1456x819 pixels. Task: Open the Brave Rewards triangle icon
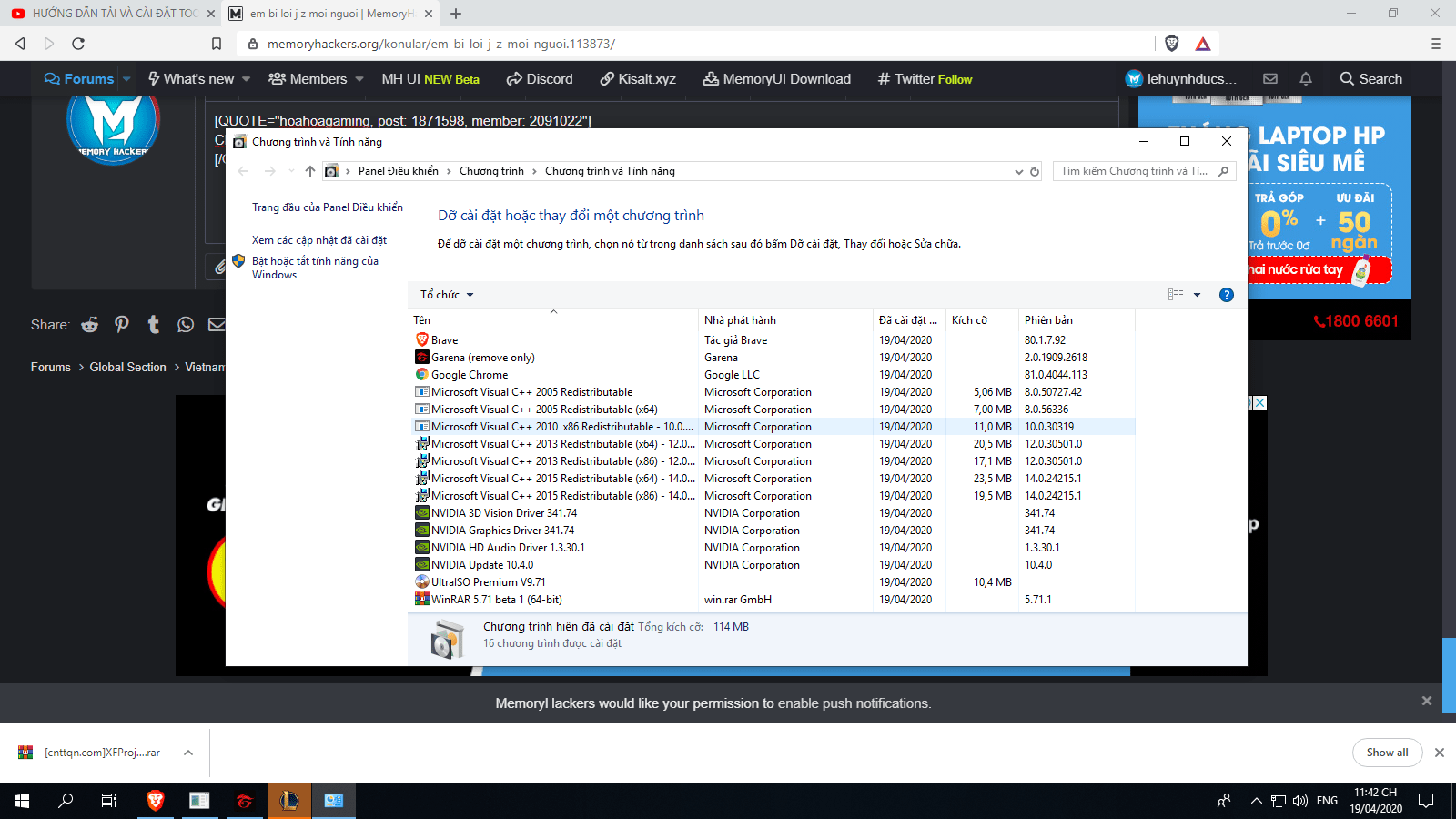click(1203, 44)
